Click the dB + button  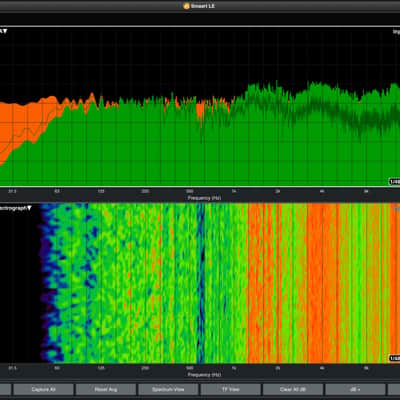(x=355, y=389)
